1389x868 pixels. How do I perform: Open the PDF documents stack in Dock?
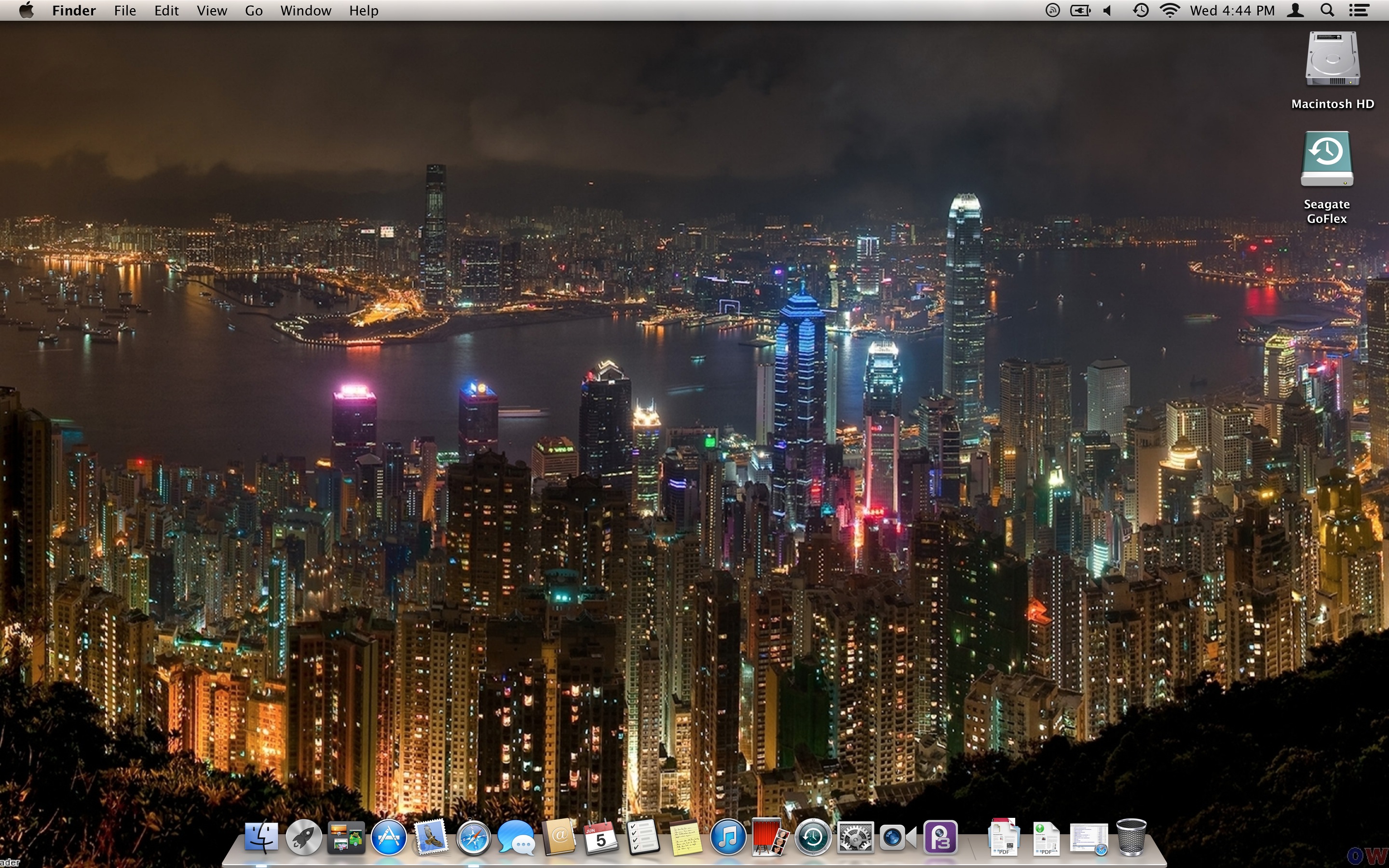pos(1004,837)
